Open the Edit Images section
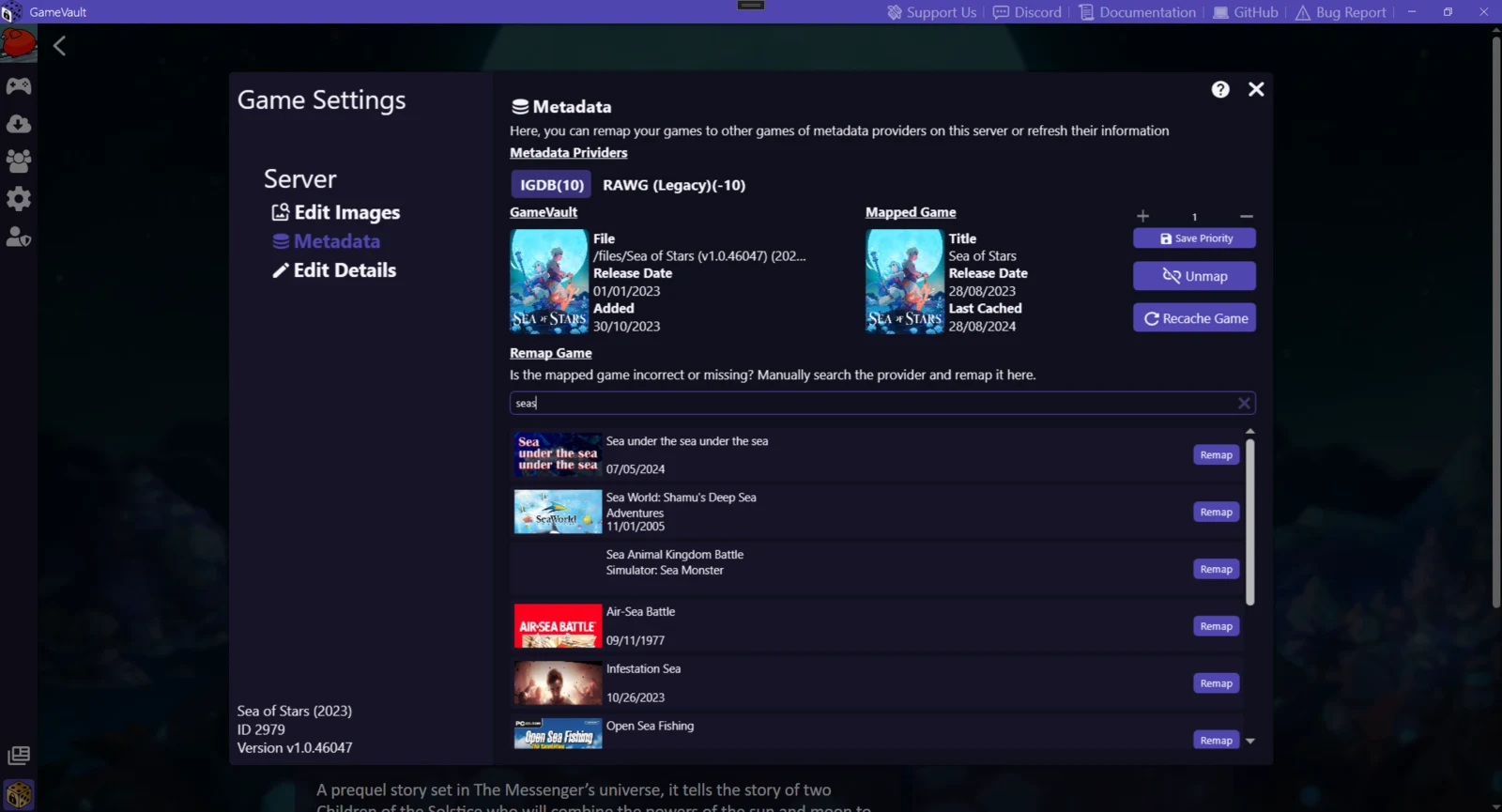This screenshot has width=1502, height=812. [336, 212]
